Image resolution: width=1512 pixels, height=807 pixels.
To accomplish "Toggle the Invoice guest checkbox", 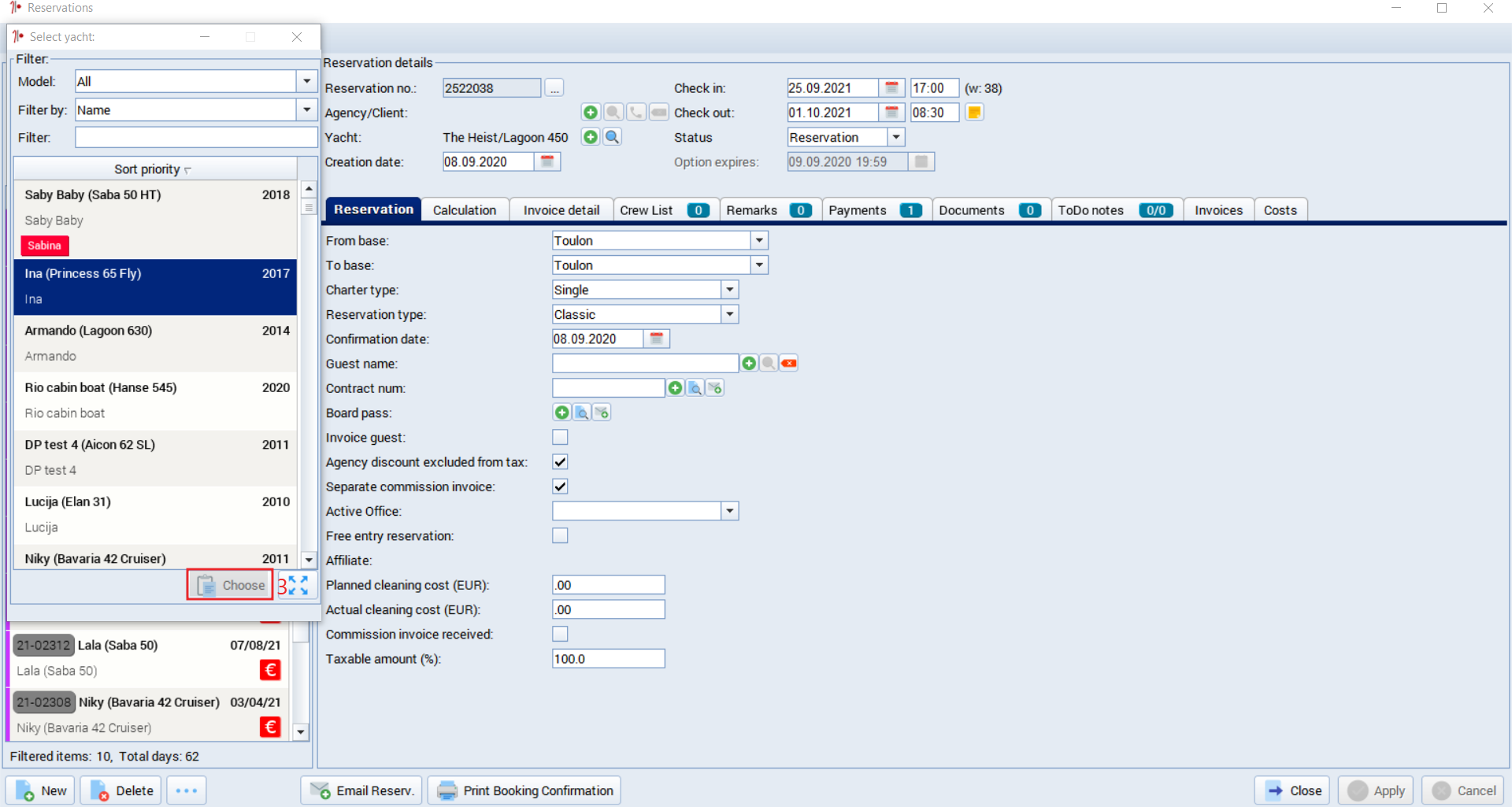I will coord(560,437).
